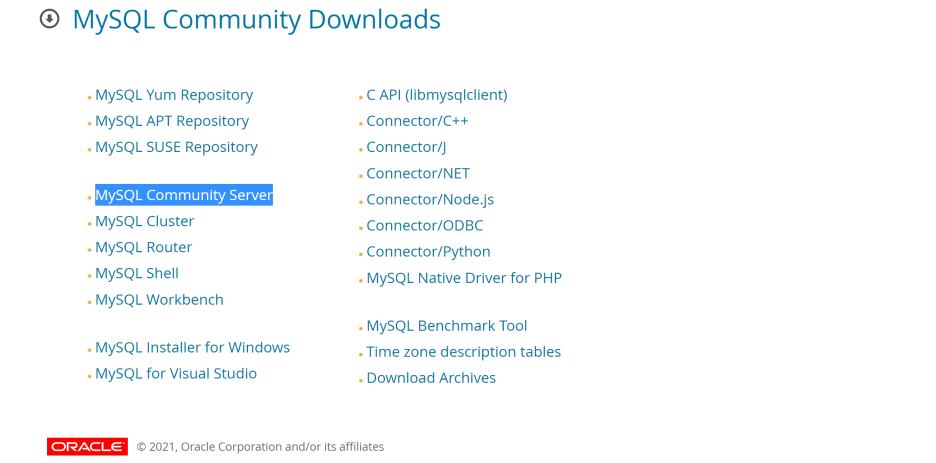This screenshot has height=463, width=936.
Task: Open the MySQL APT Repository link
Action: tap(172, 121)
